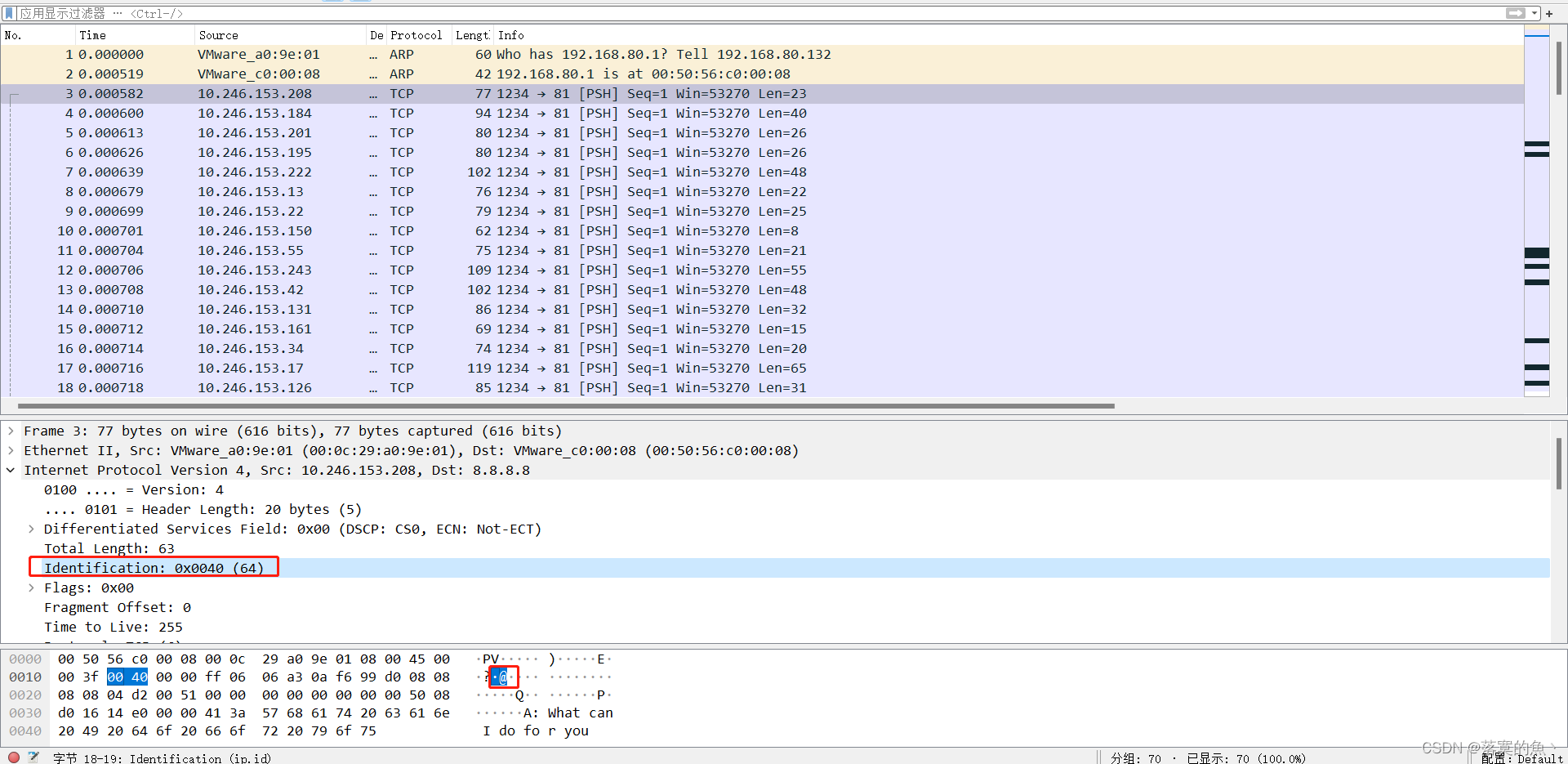Image resolution: width=1568 pixels, height=764 pixels.
Task: Select packet 11 from 10.246.153.55
Action: 762,251
